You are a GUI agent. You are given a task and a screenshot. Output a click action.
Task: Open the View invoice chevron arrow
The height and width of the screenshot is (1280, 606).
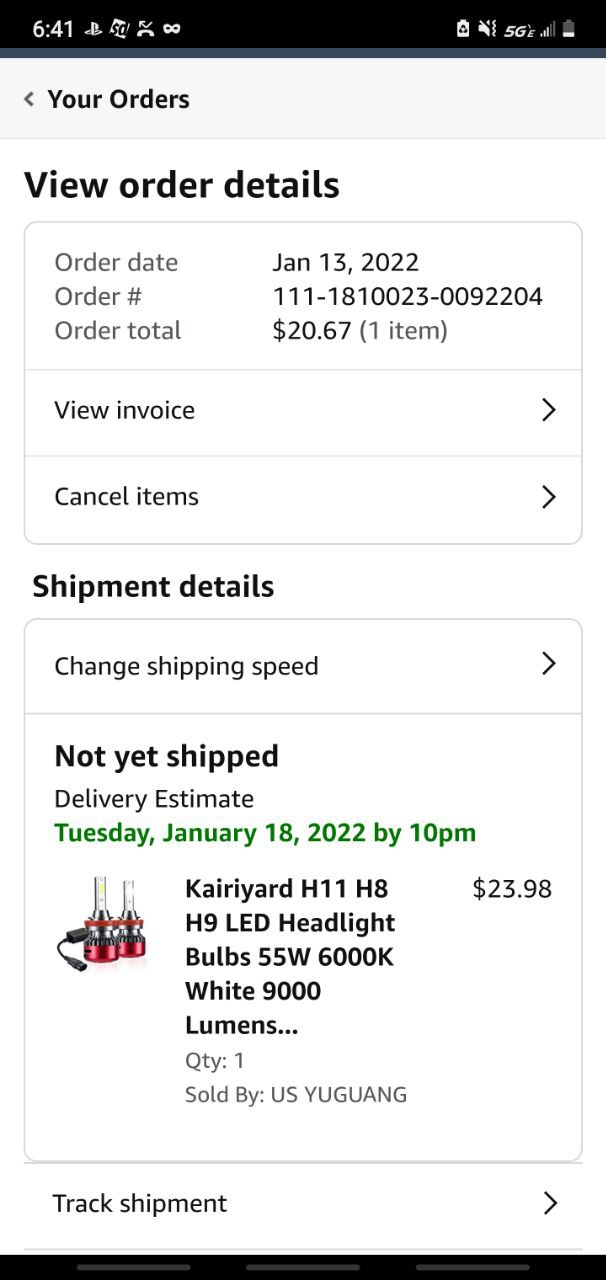coord(548,410)
